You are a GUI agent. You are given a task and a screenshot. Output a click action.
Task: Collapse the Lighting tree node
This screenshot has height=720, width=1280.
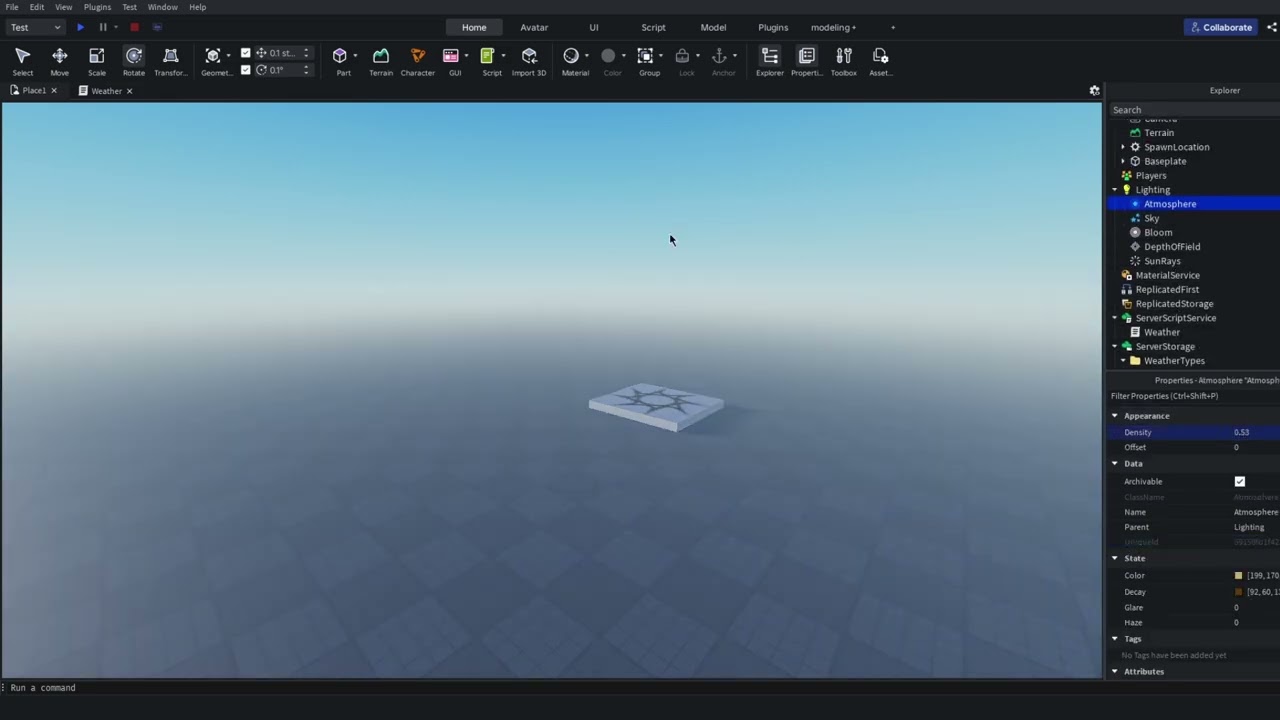(x=1114, y=190)
